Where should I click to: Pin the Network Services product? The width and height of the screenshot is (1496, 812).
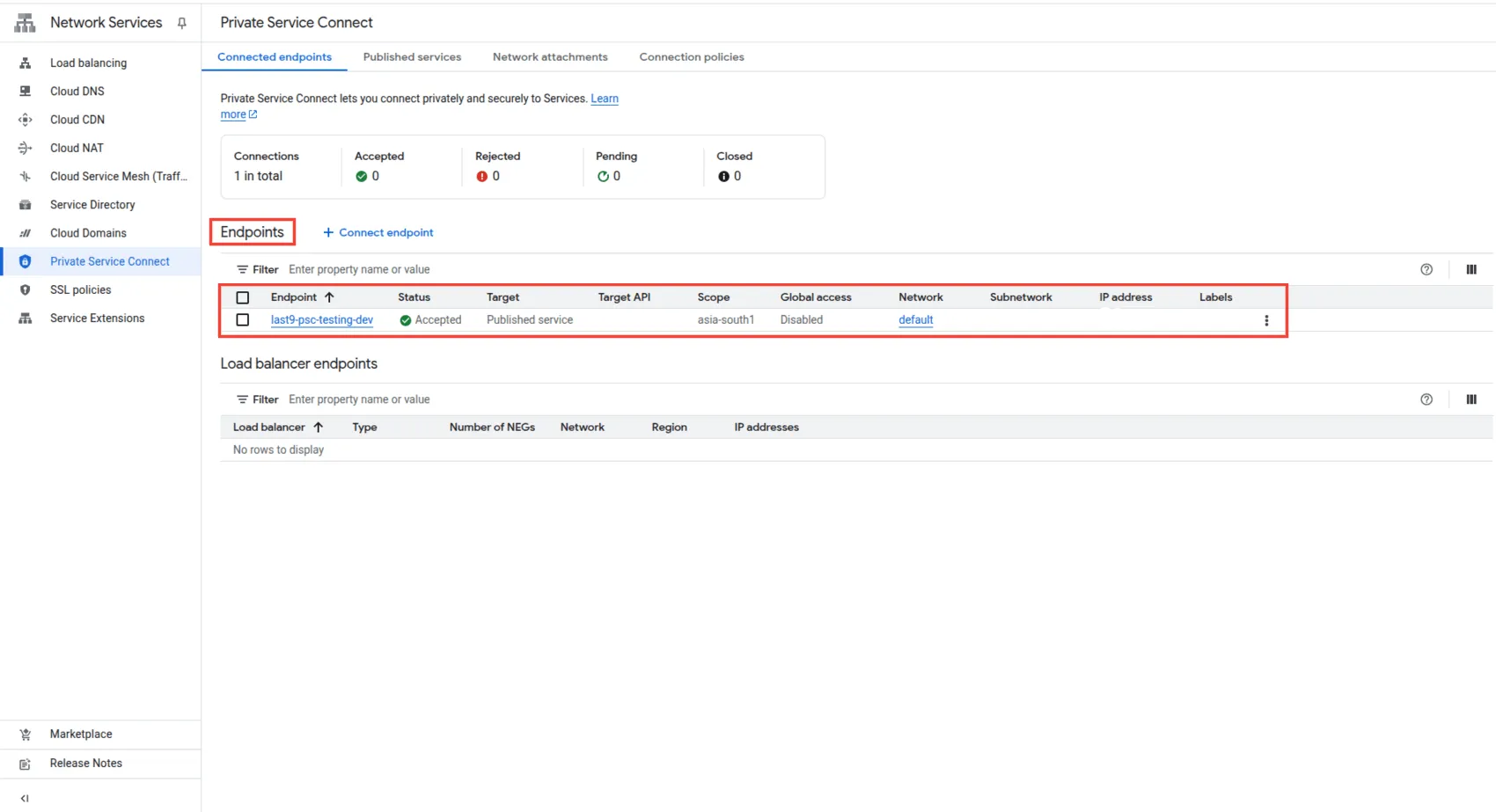pyautogui.click(x=182, y=24)
